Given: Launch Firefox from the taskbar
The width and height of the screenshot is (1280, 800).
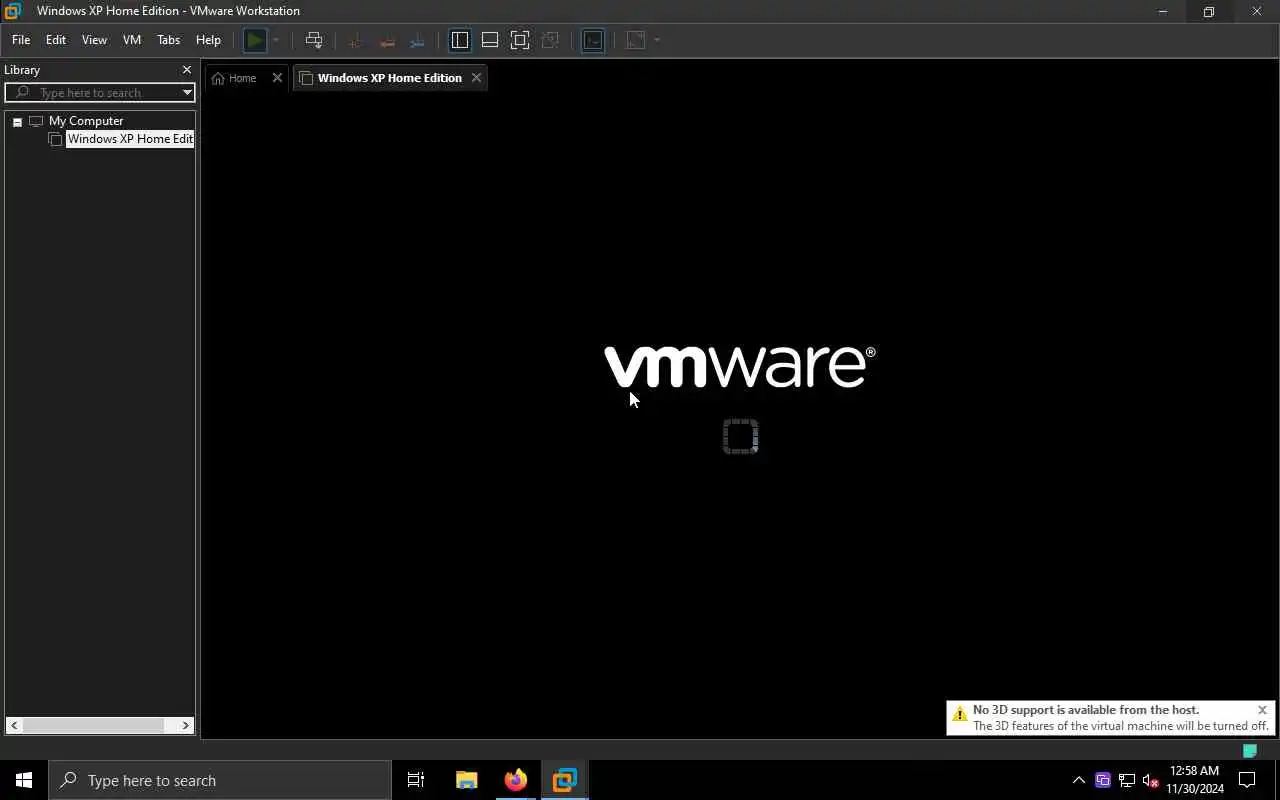Looking at the screenshot, I should (516, 780).
